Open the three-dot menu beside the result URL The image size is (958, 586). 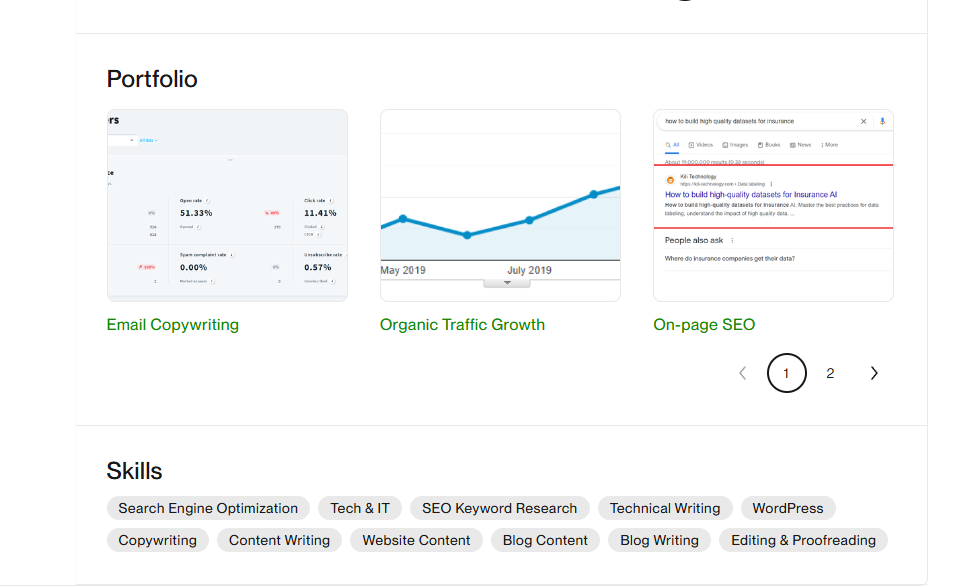tap(772, 184)
